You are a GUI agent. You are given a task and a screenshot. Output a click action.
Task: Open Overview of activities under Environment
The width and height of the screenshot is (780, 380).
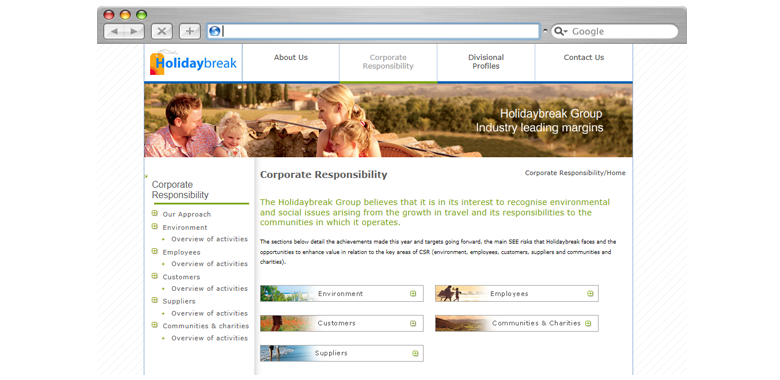pos(209,239)
